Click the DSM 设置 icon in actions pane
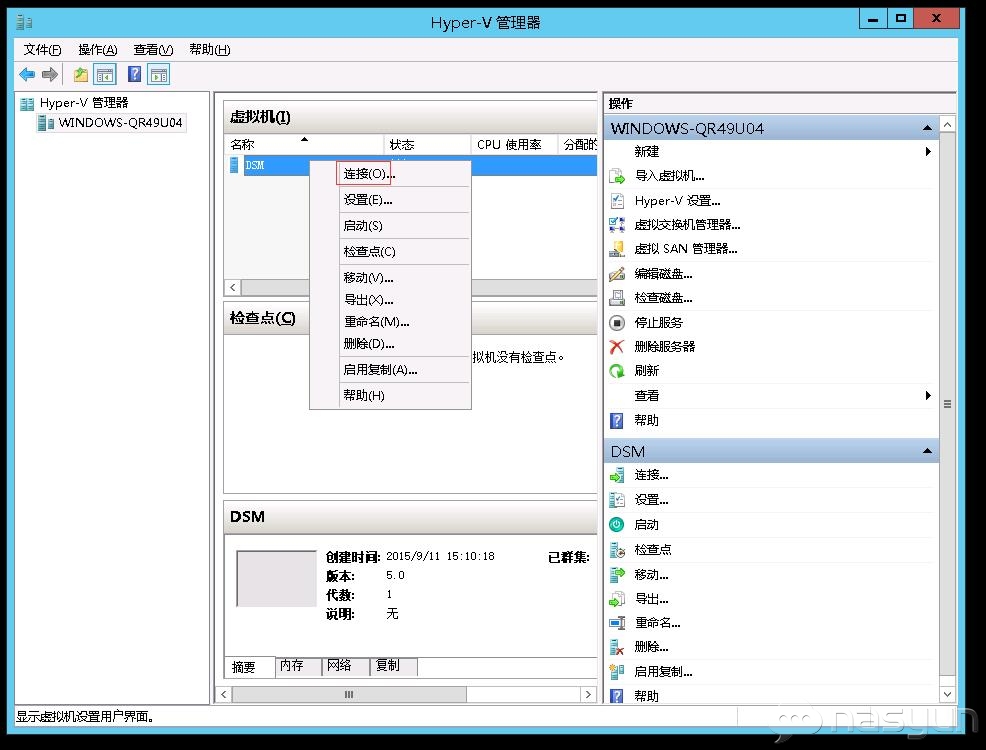986x750 pixels. coord(617,500)
